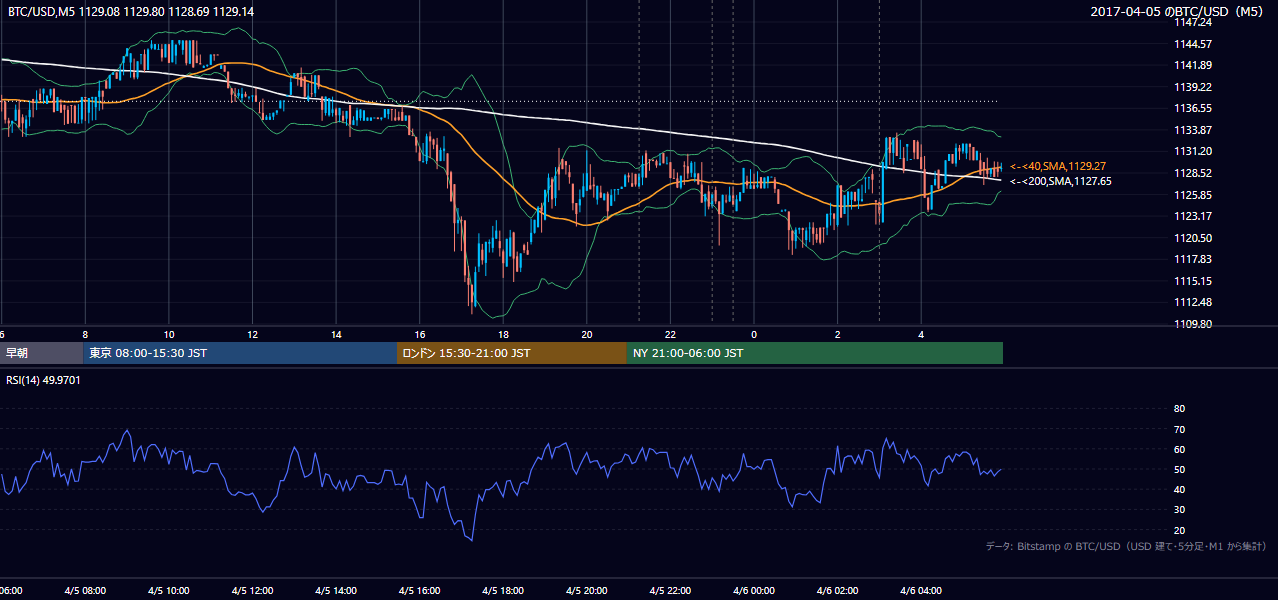Select the 1120.50 price axis label
The width and height of the screenshot is (1278, 600).
point(1194,238)
